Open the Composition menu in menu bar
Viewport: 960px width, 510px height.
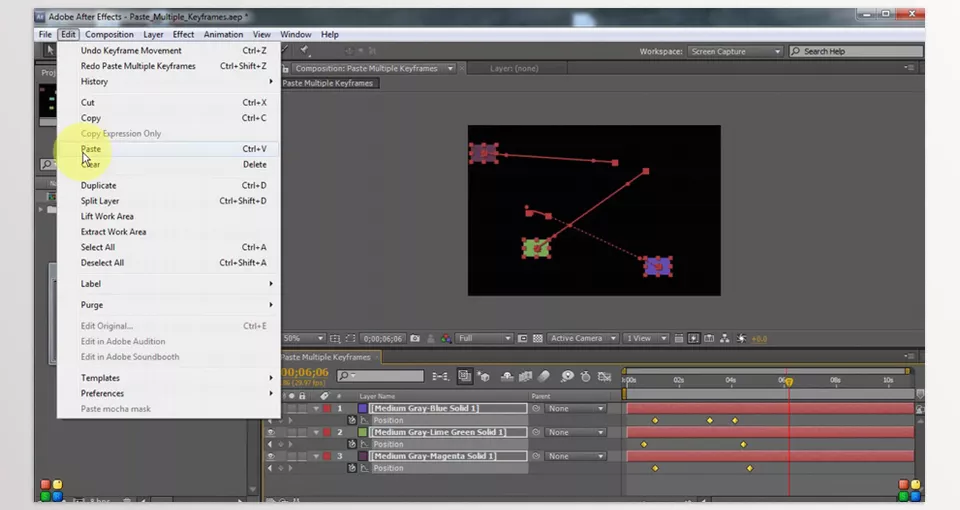point(109,34)
